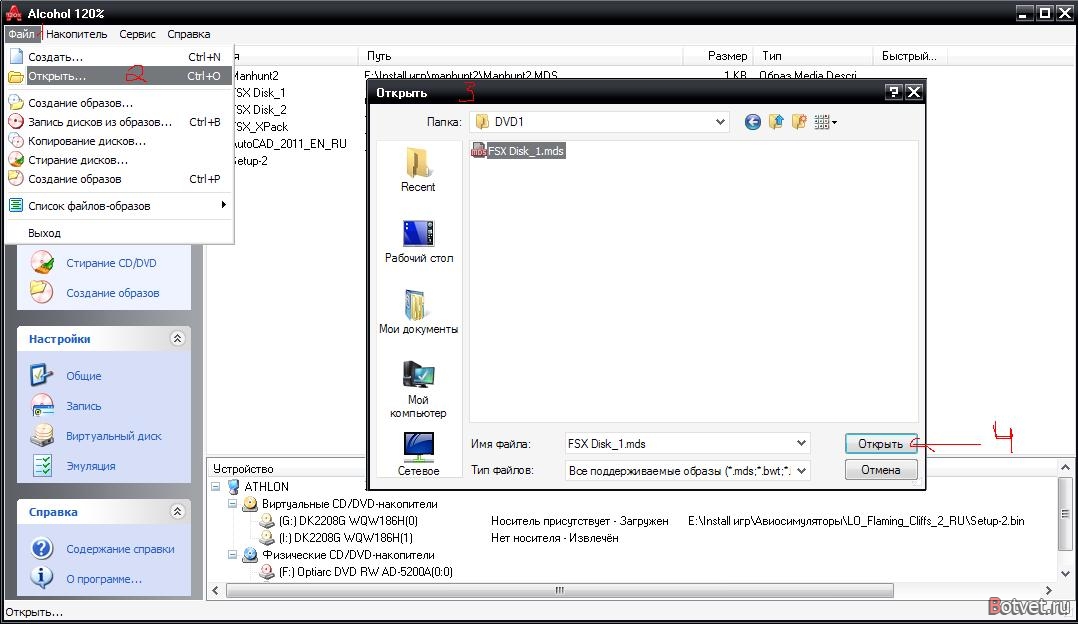
Task: Click the Быстрый... column header
Action: tap(910, 56)
